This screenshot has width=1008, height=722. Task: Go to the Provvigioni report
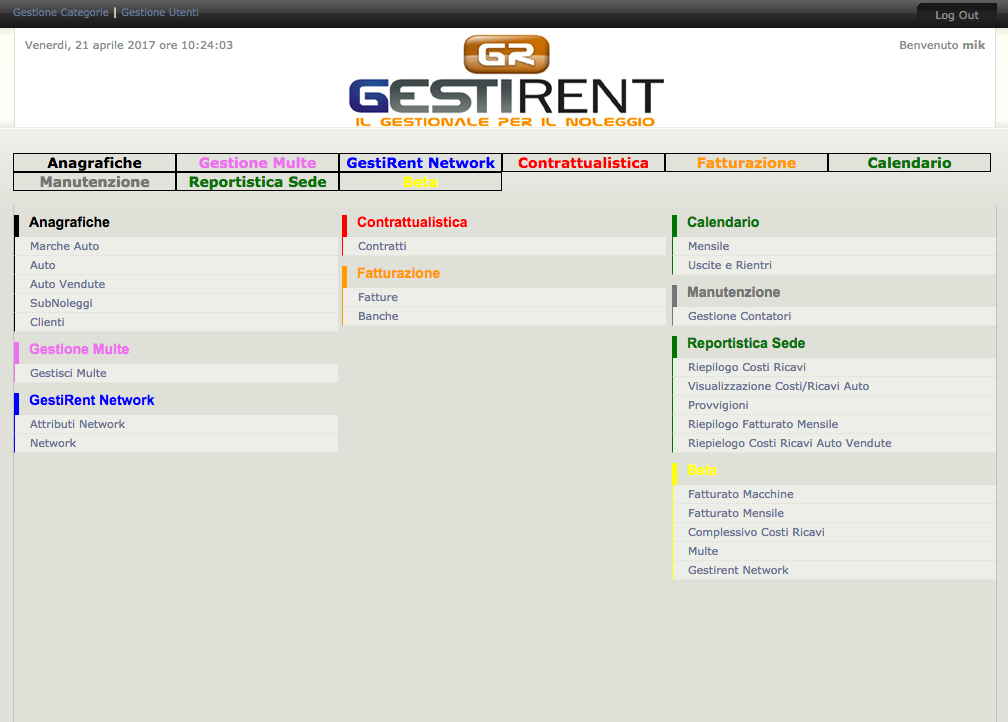coord(718,405)
